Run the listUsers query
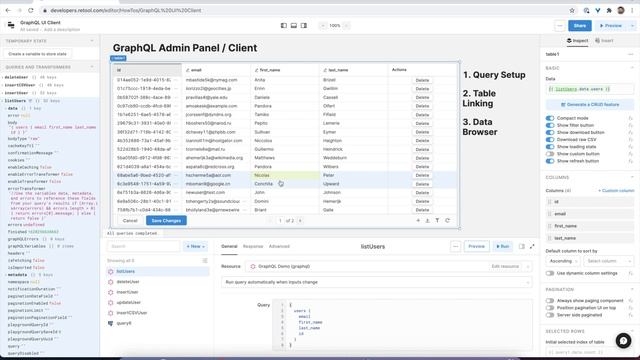Viewport: 640px width, 360px height. [x=502, y=246]
